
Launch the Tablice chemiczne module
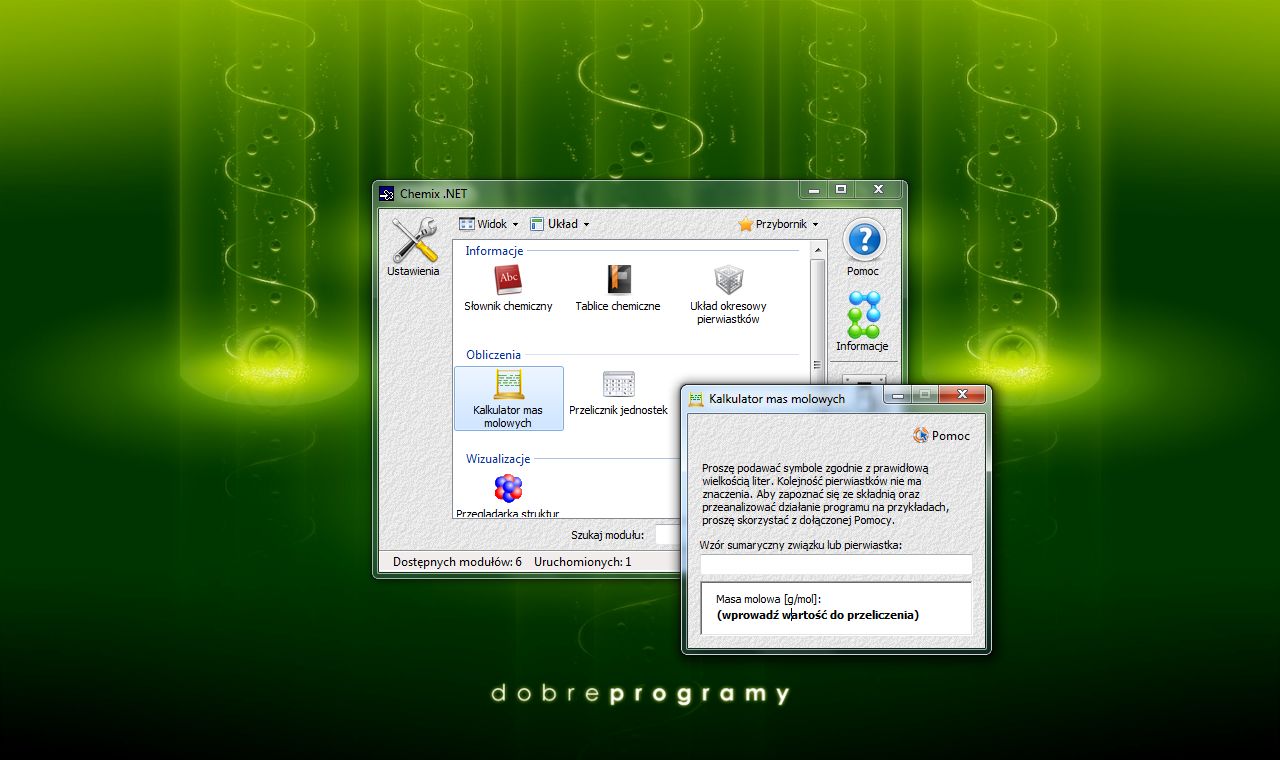[618, 289]
